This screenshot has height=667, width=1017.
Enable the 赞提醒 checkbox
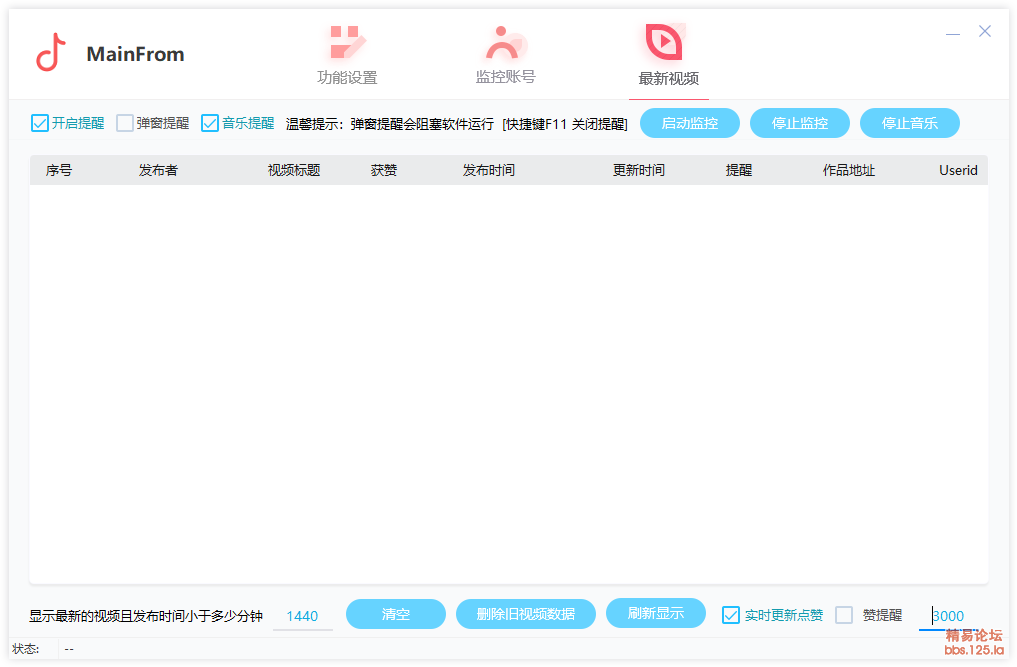click(844, 615)
